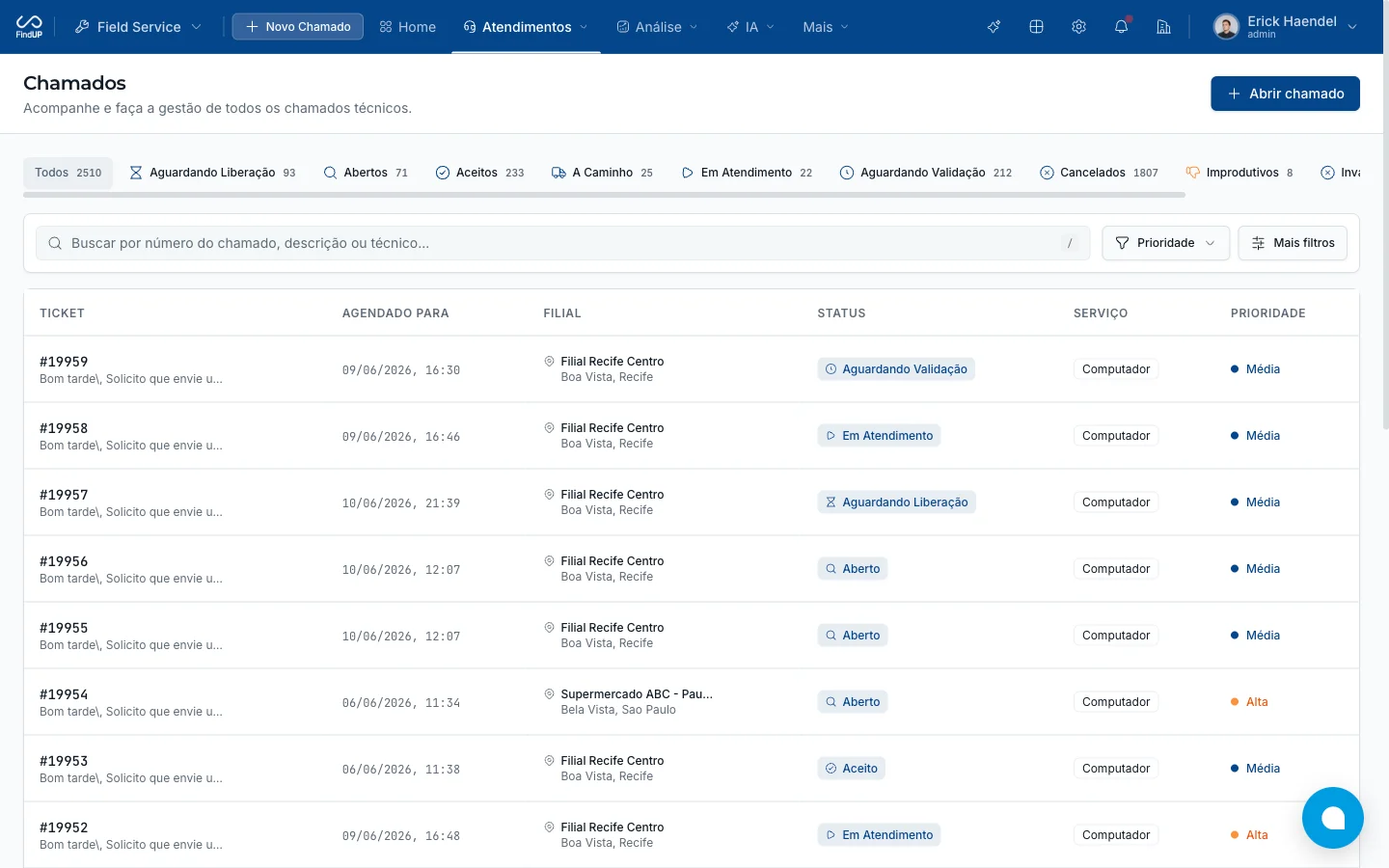Click the FindUP logo icon

coord(29,26)
